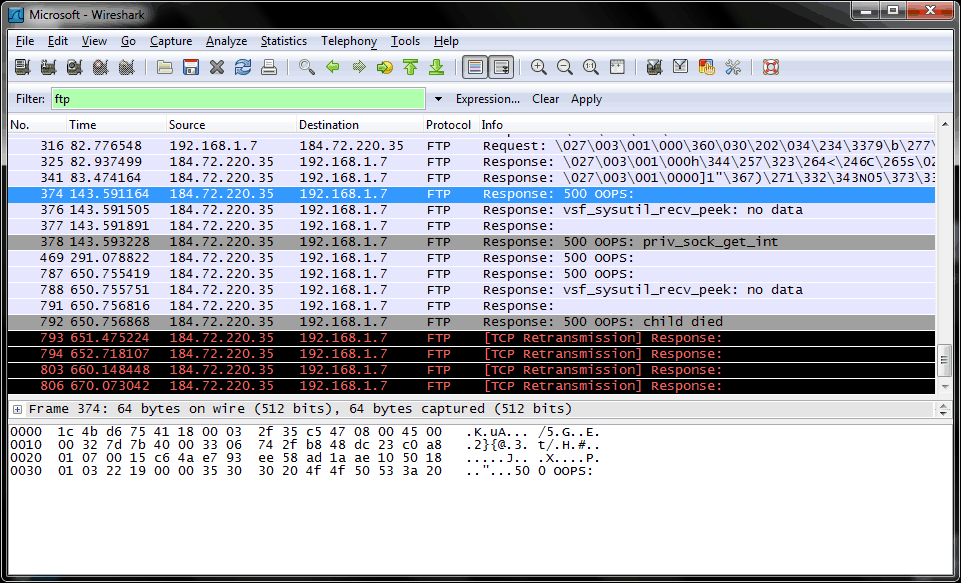Reload the current capture file
This screenshot has height=583, width=961.
click(243, 67)
